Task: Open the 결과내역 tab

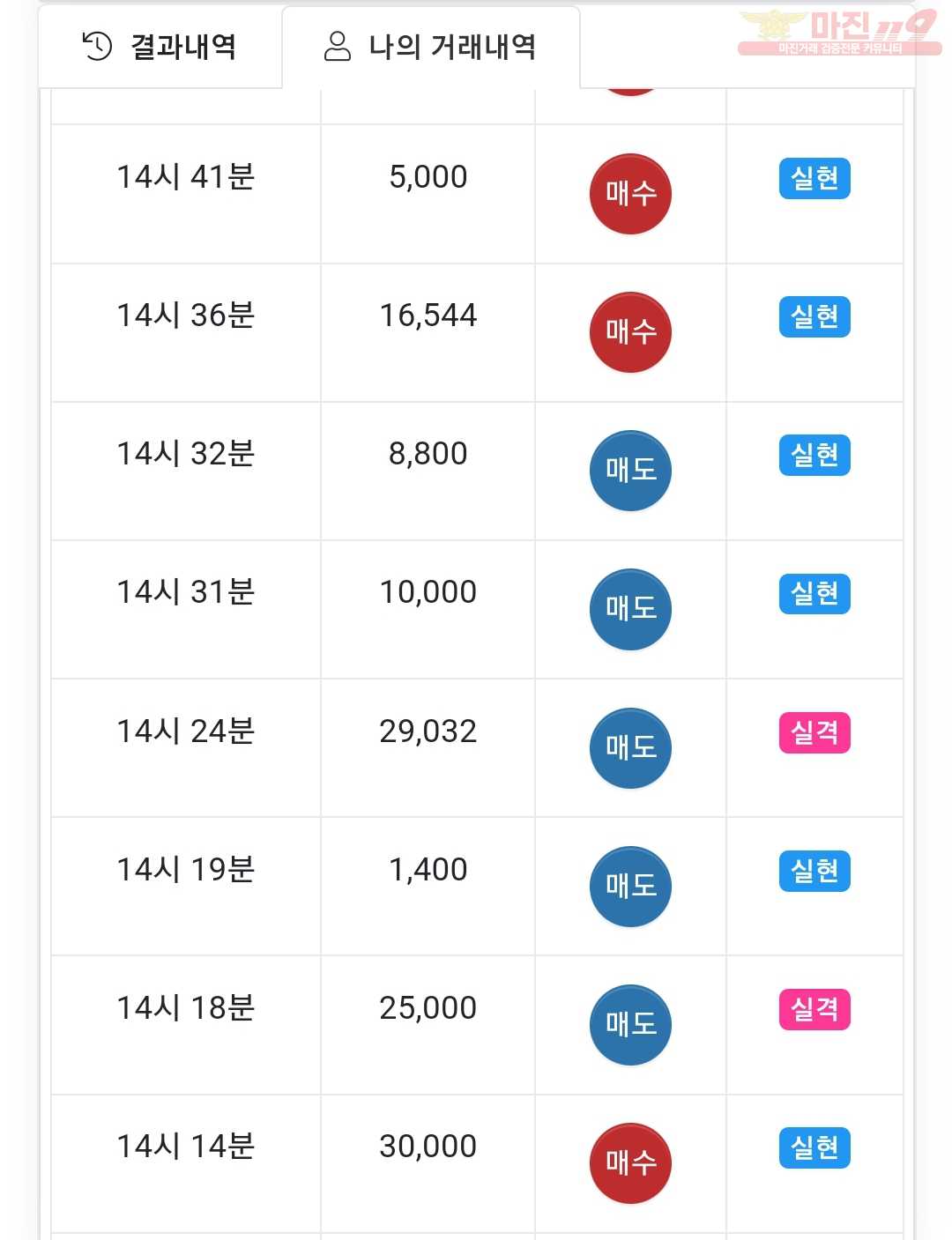Action: click(160, 47)
